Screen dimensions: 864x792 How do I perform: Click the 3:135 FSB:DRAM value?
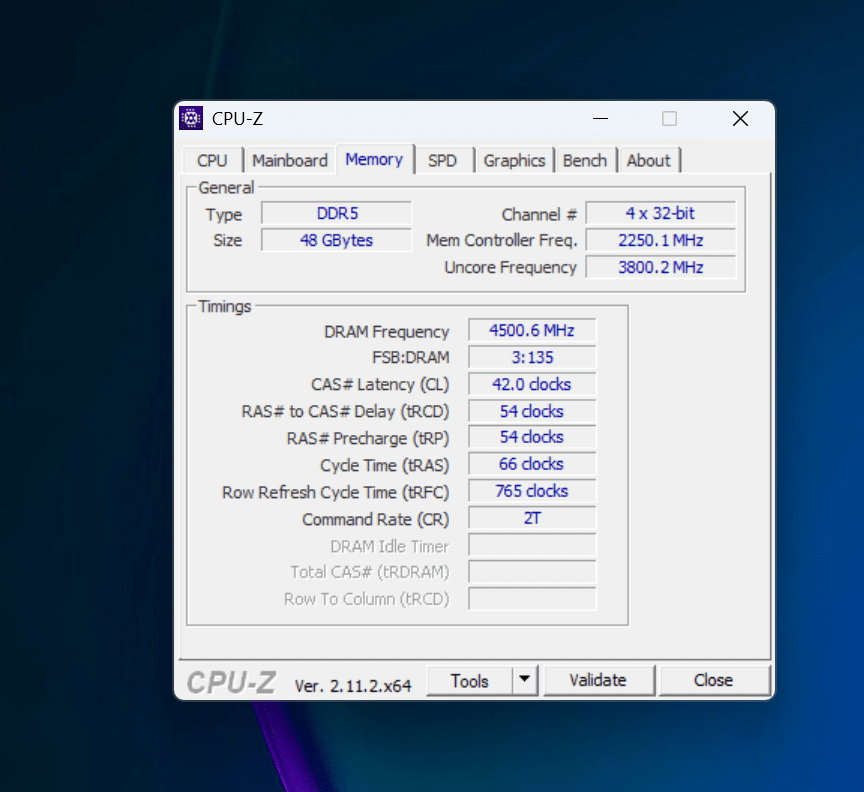point(532,357)
